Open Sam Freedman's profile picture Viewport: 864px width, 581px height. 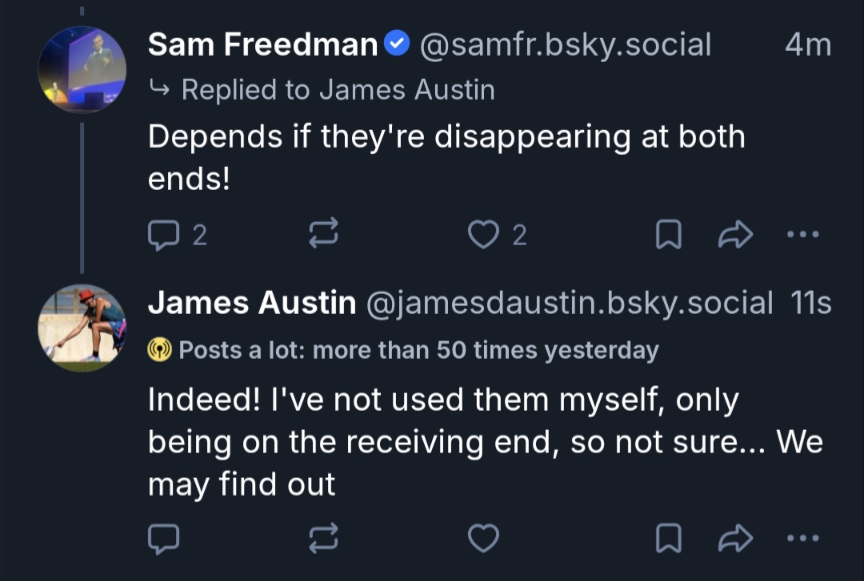pyautogui.click(x=82, y=70)
